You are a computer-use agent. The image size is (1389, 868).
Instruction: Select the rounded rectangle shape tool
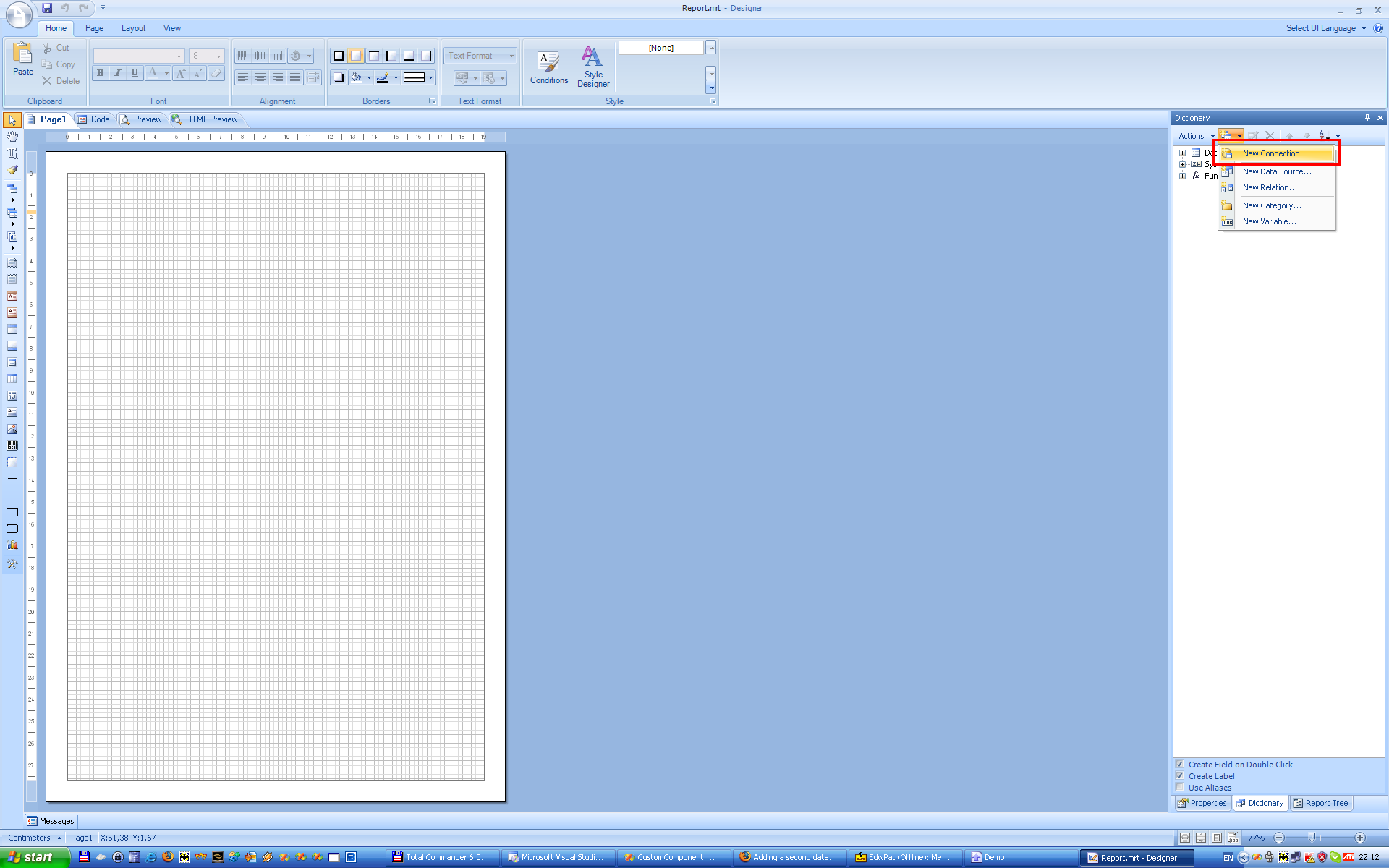tap(12, 529)
